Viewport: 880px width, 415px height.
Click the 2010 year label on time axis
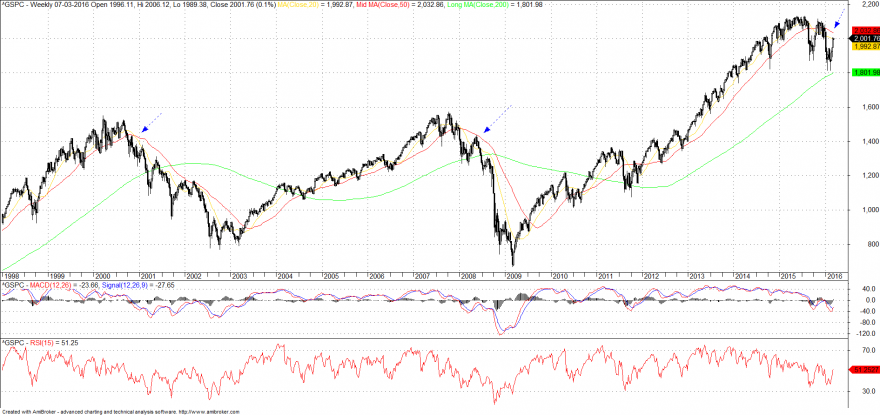pyautogui.click(x=560, y=277)
